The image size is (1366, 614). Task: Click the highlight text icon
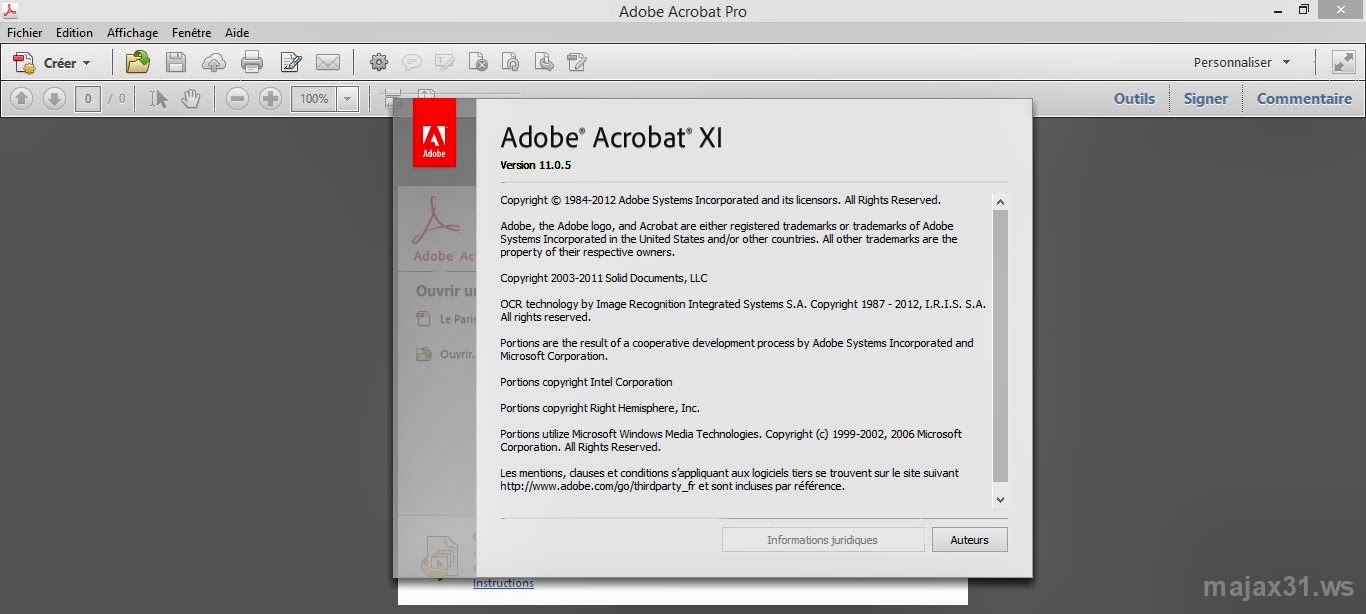tap(445, 62)
